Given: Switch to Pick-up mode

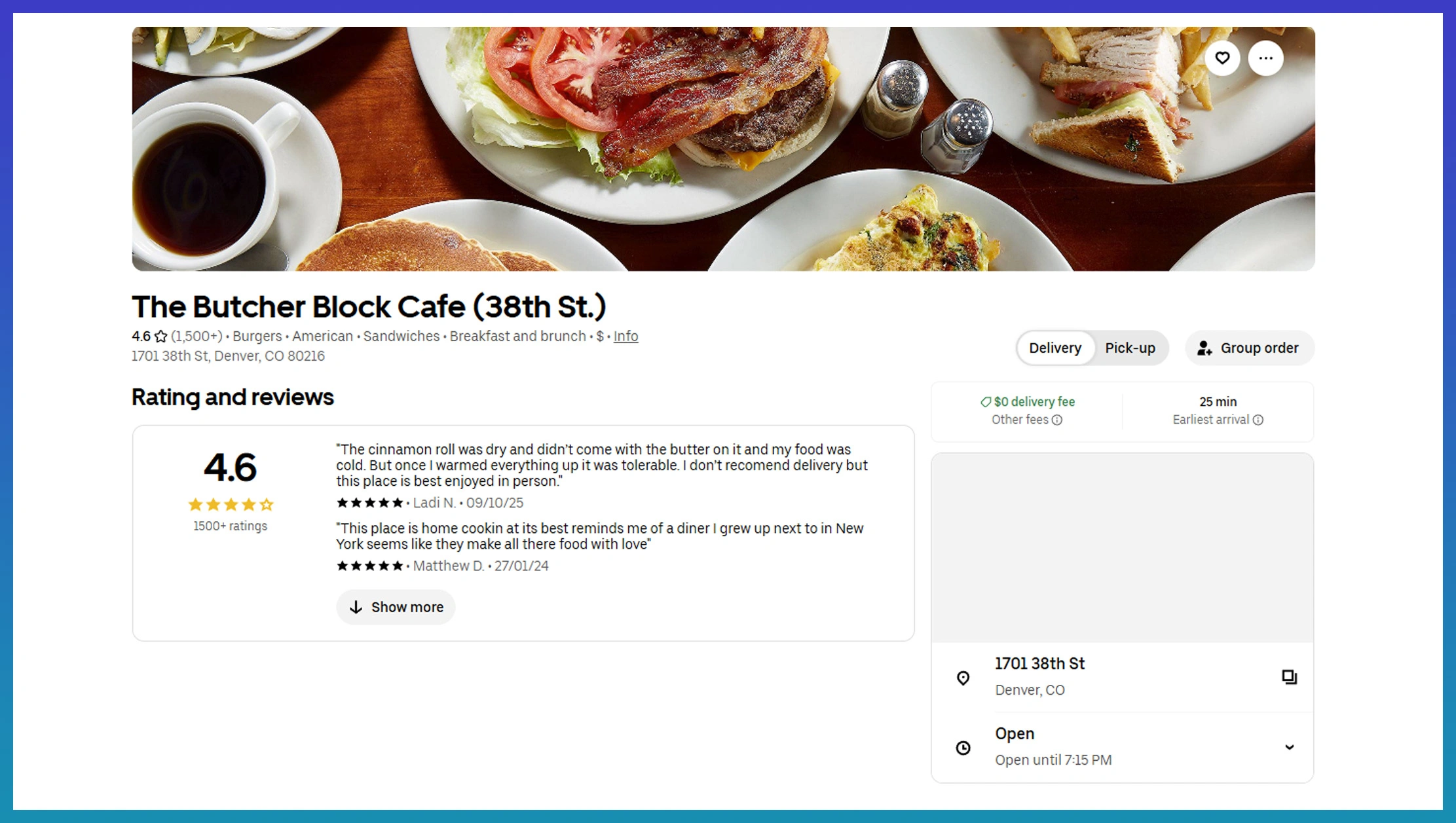Looking at the screenshot, I should (x=1130, y=348).
